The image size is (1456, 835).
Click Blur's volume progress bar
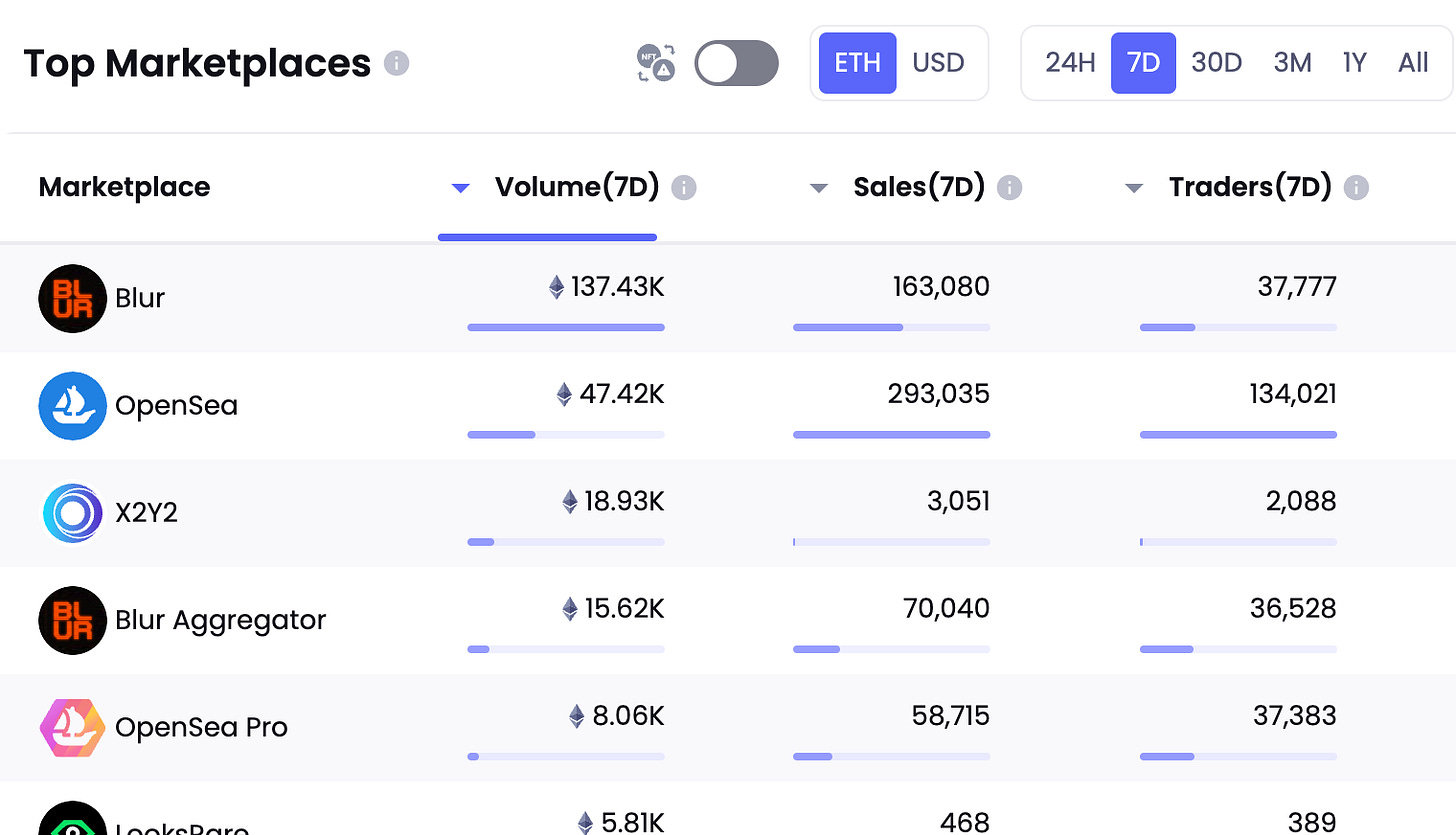point(566,327)
